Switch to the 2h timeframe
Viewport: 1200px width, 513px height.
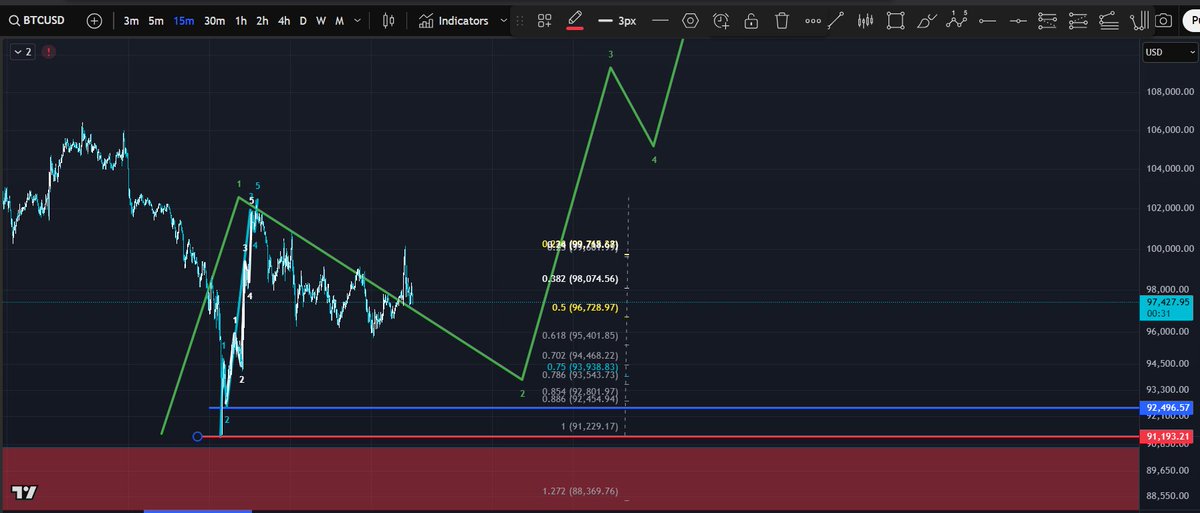[x=262, y=20]
